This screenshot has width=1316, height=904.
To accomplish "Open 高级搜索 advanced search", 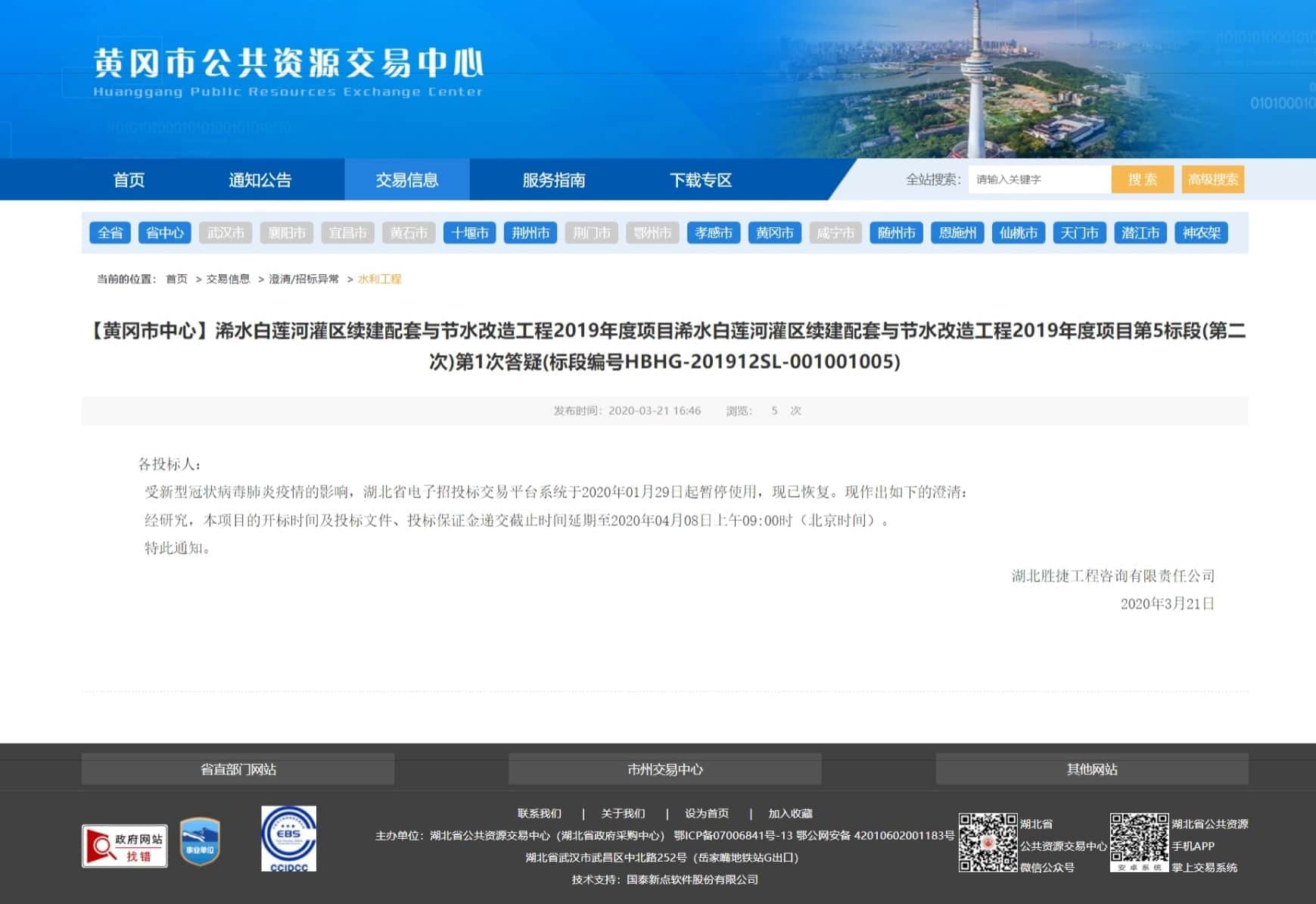I will click(1212, 179).
